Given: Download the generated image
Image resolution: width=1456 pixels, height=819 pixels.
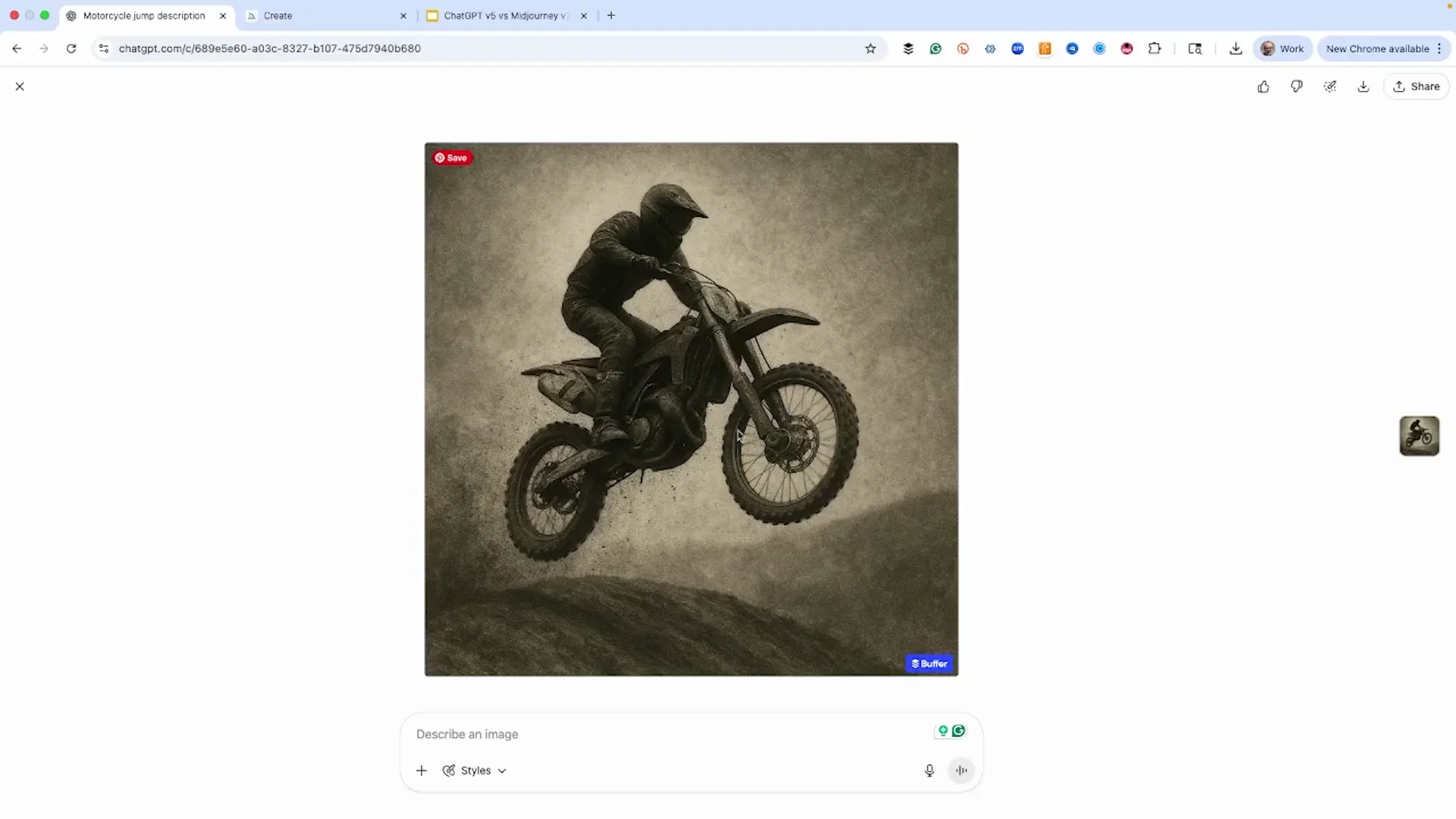Looking at the screenshot, I should pyautogui.click(x=1363, y=86).
